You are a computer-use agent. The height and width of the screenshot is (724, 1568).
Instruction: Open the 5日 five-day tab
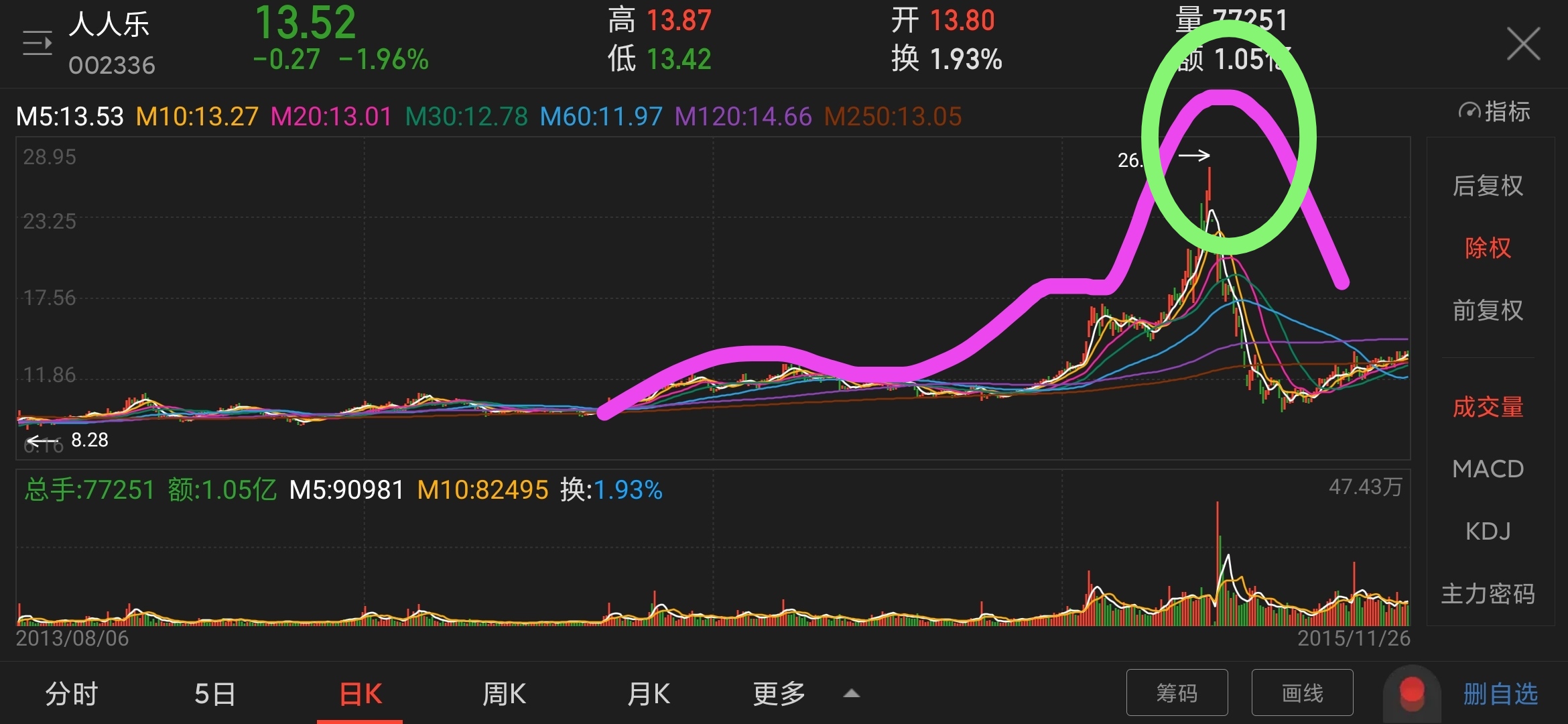point(215,694)
